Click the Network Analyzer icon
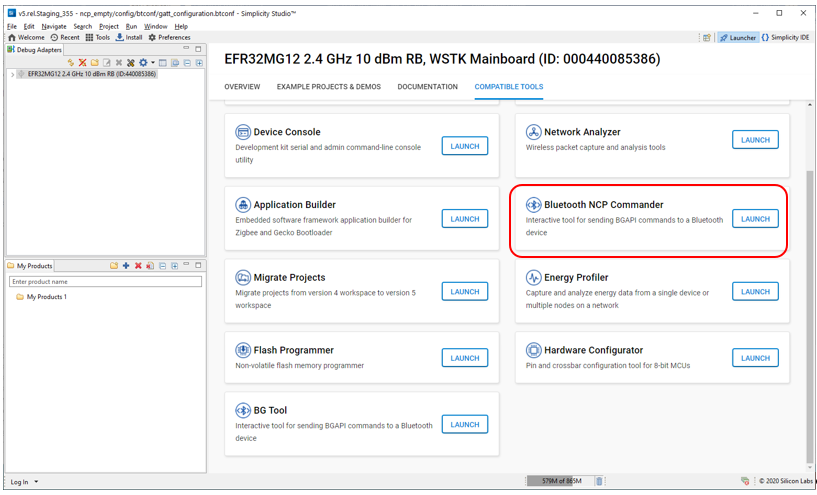 coord(534,132)
